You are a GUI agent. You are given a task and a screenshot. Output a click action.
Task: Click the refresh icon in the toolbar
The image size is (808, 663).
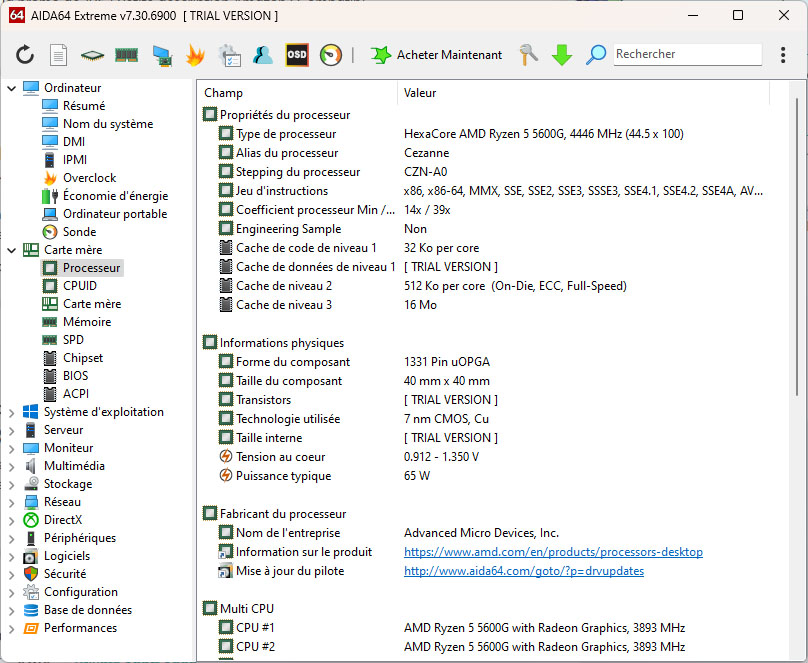[25, 55]
